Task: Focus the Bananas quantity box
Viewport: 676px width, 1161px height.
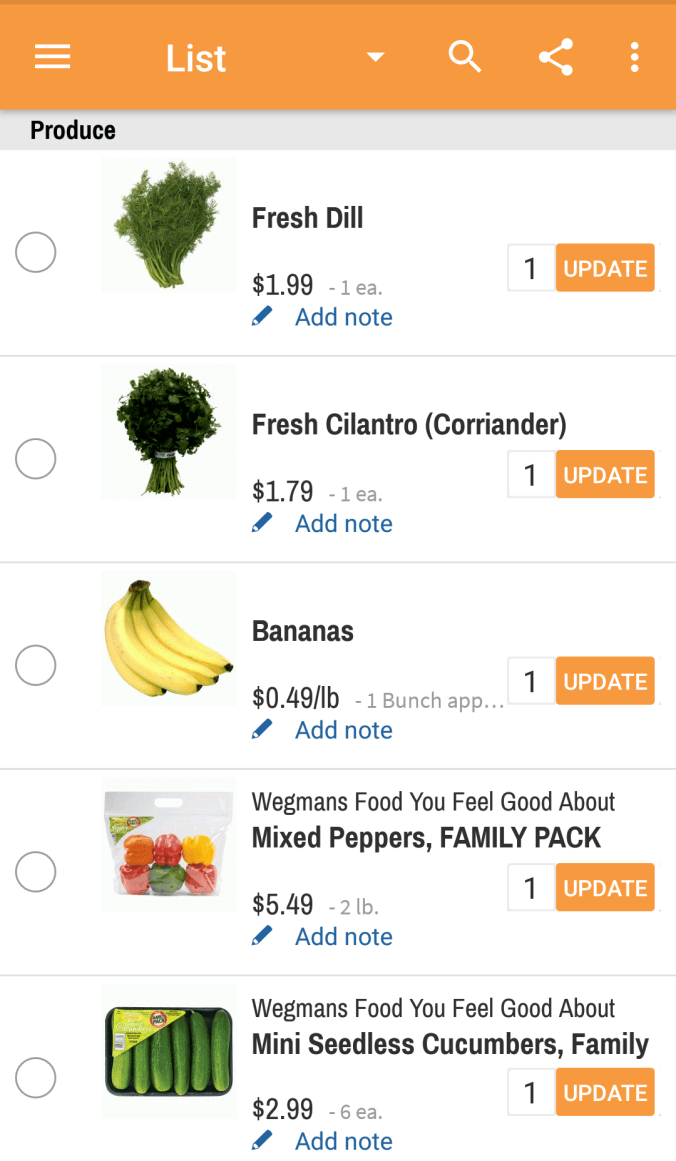Action: (531, 682)
